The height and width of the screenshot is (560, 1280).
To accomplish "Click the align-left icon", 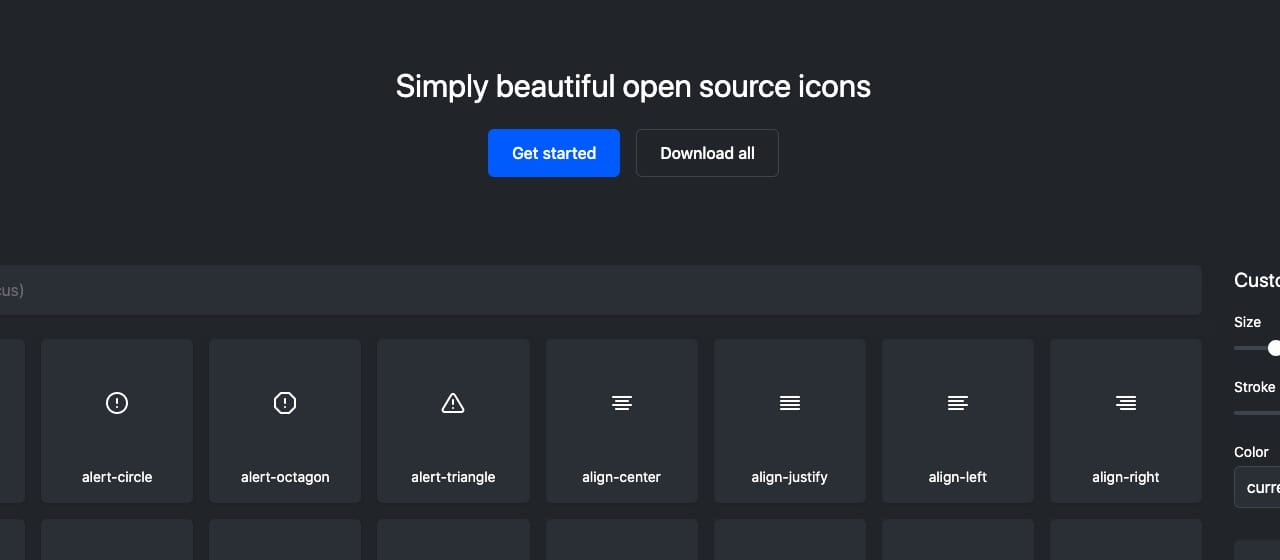I will 958,403.
